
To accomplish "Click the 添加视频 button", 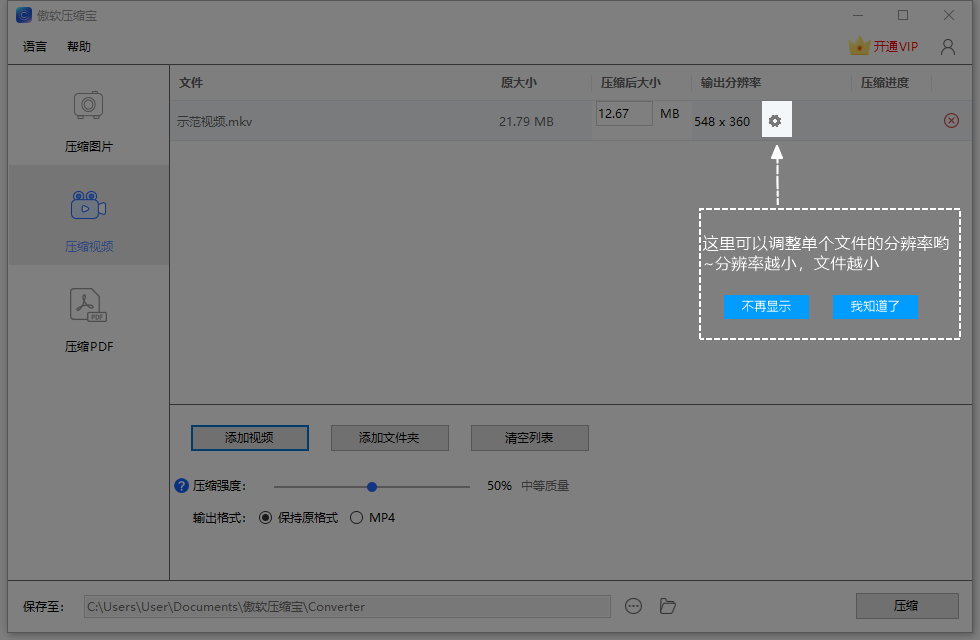I will (250, 438).
